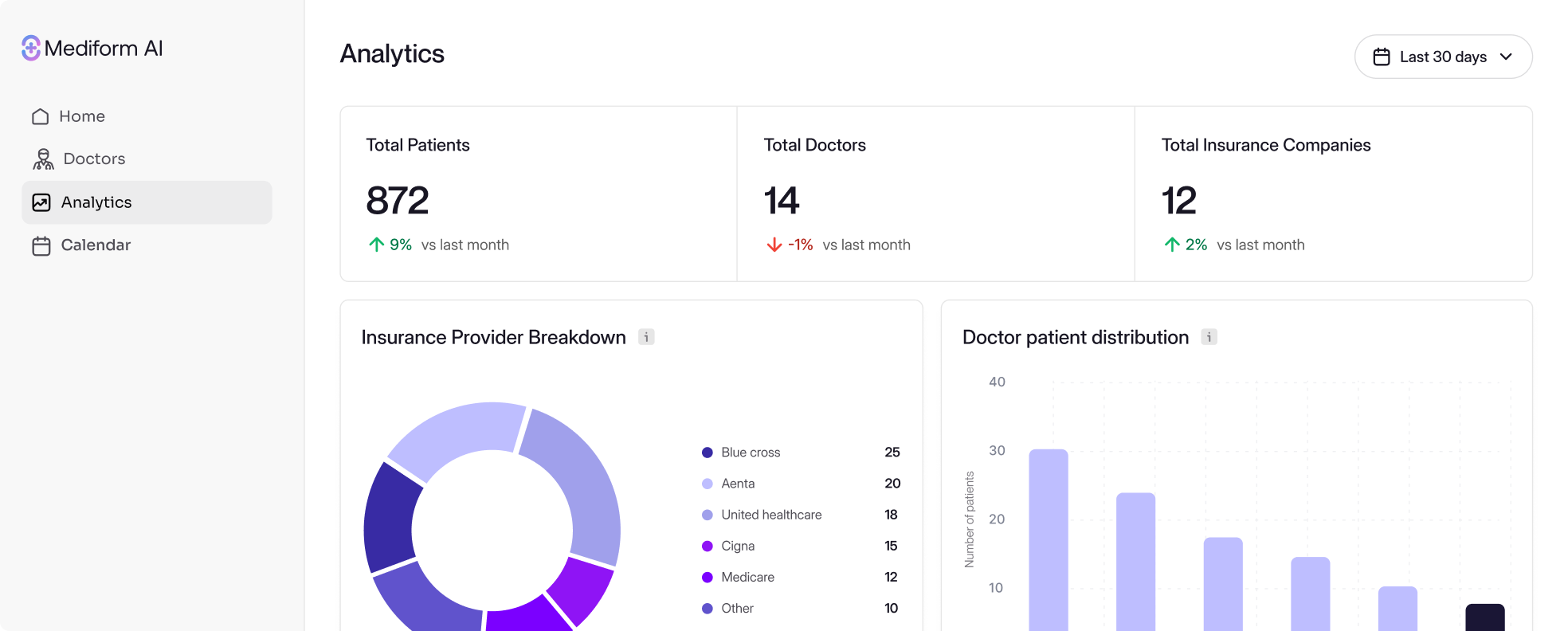Click the Aenta legend color dot
1568x631 pixels.
707,484
